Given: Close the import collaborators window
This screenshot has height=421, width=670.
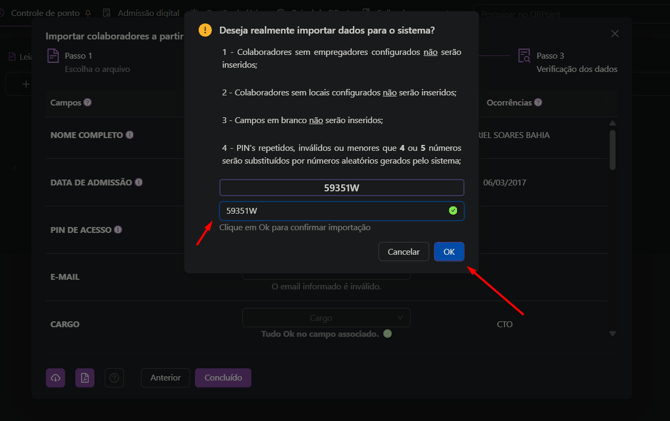Looking at the screenshot, I should [x=615, y=34].
